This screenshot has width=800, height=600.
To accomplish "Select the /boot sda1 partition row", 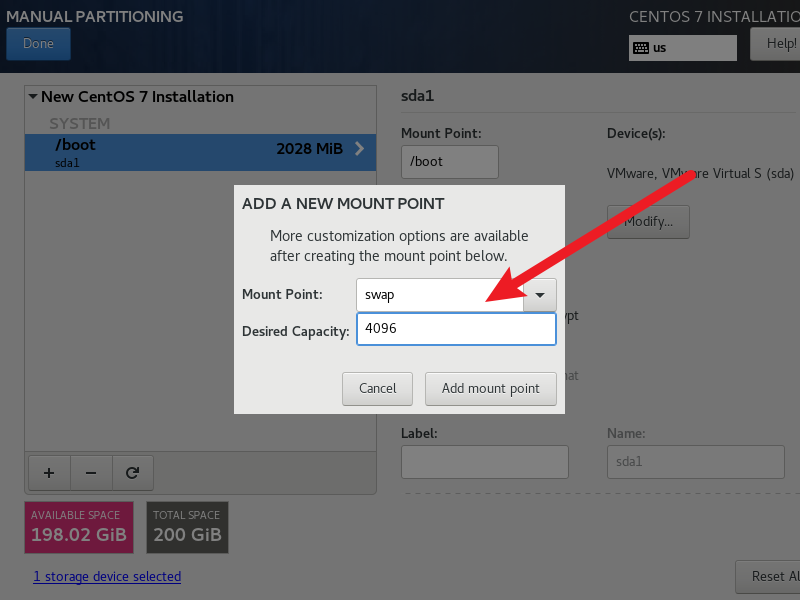I will tap(201, 153).
